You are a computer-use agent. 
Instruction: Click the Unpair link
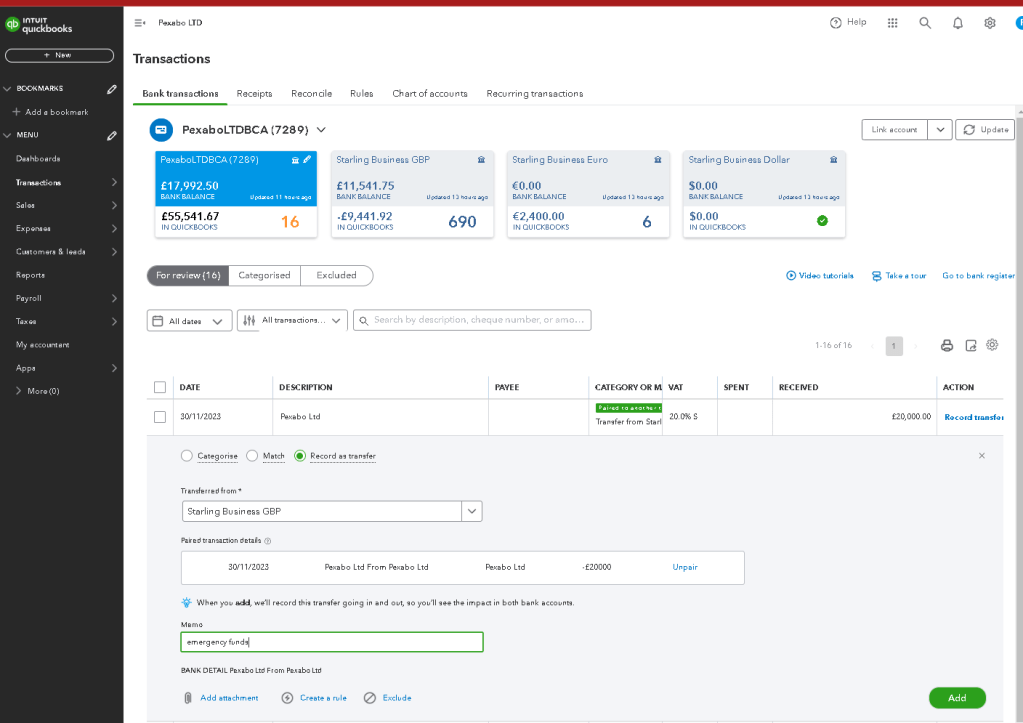point(685,567)
